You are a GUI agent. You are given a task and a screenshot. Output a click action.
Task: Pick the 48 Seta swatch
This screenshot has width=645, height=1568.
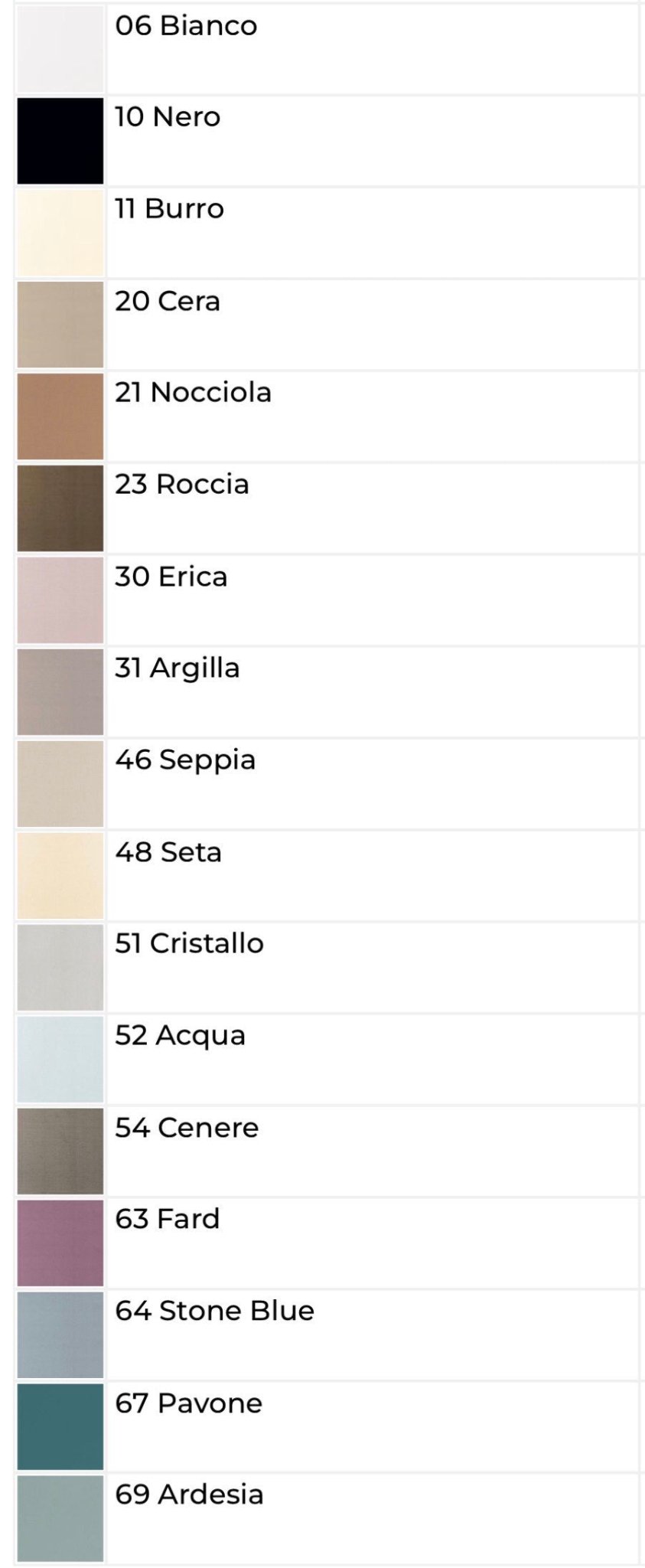[60, 876]
